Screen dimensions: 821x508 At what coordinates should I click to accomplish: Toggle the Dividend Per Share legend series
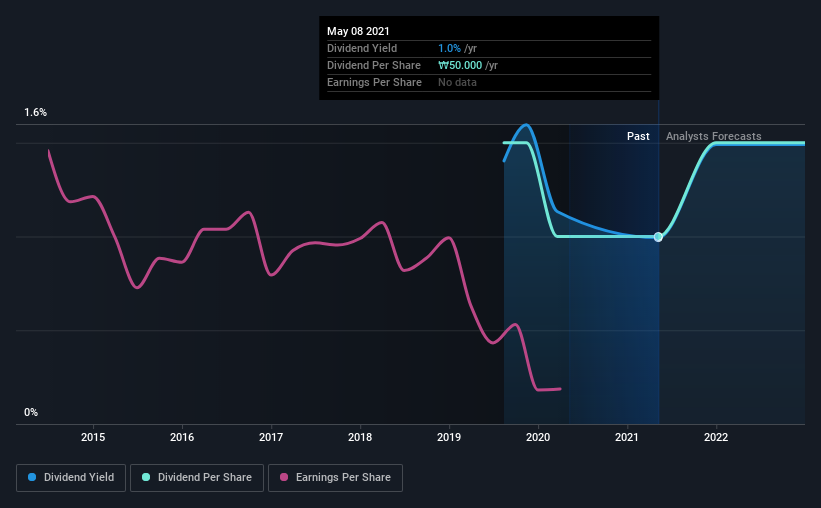point(197,478)
